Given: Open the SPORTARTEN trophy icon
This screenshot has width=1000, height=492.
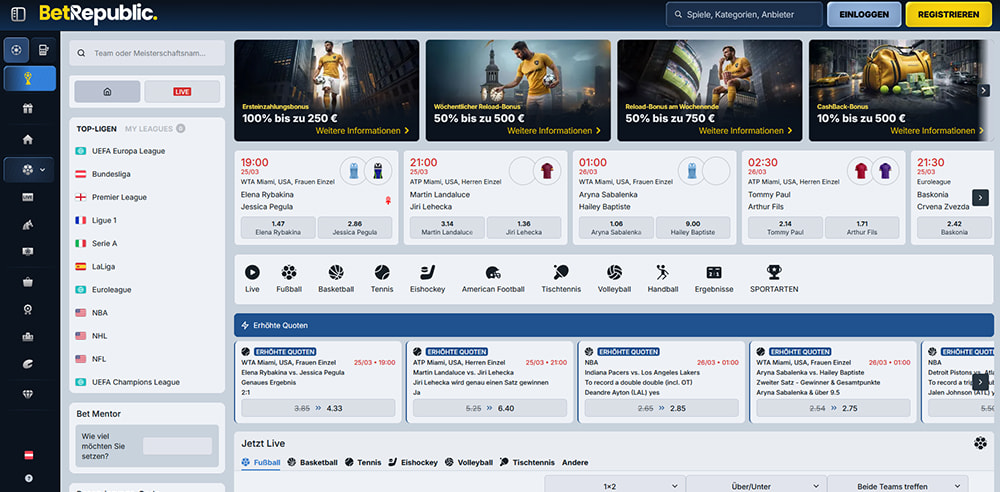Looking at the screenshot, I should 774,272.
